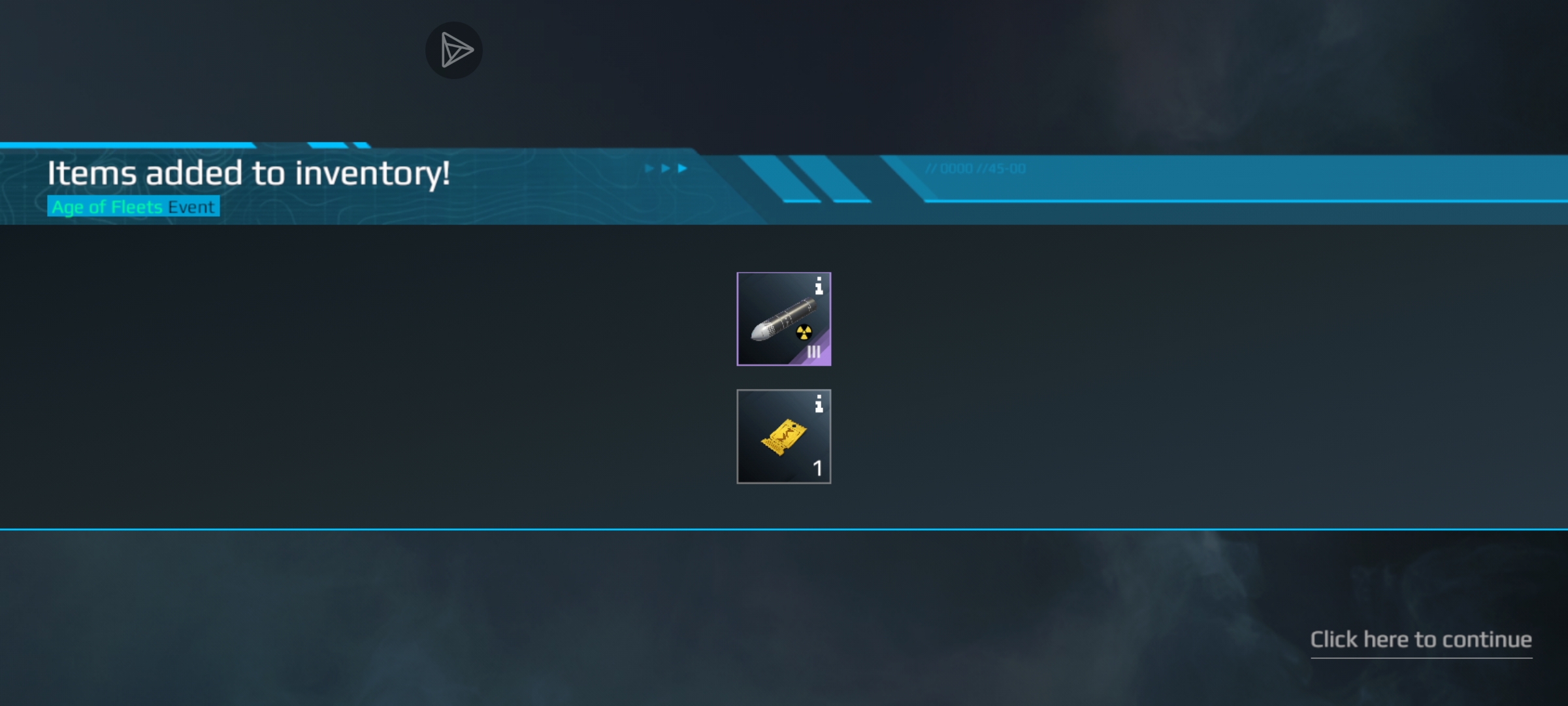
Task: Click the purple tier III badge
Action: pyautogui.click(x=813, y=351)
